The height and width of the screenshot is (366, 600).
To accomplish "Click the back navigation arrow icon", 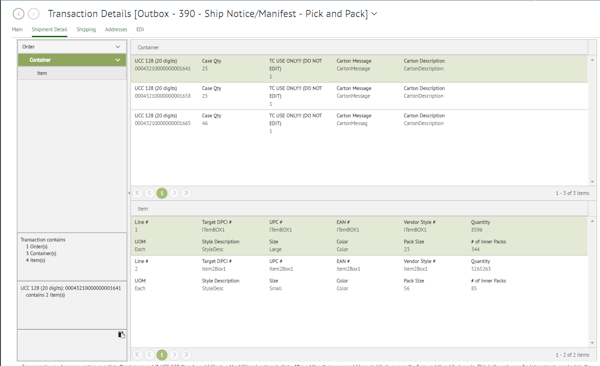I will click(x=18, y=14).
